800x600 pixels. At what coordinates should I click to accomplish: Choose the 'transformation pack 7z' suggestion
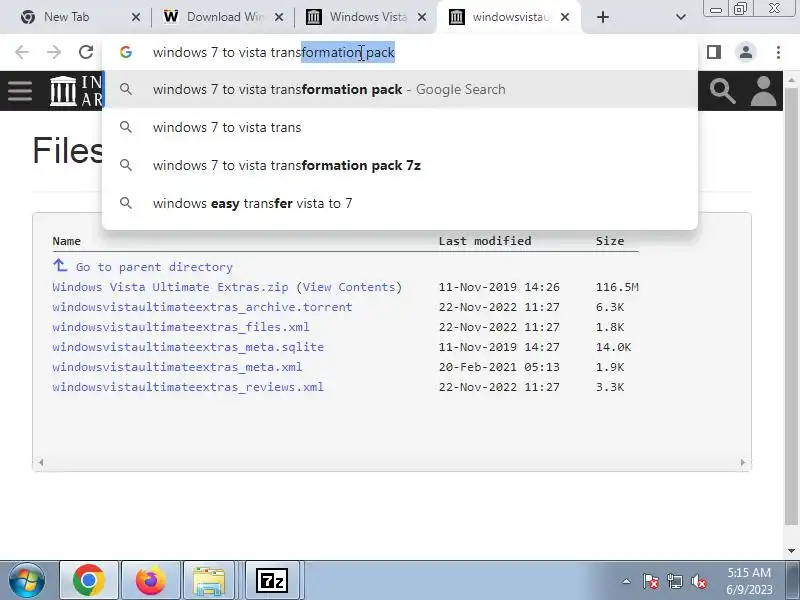pyautogui.click(x=400, y=165)
